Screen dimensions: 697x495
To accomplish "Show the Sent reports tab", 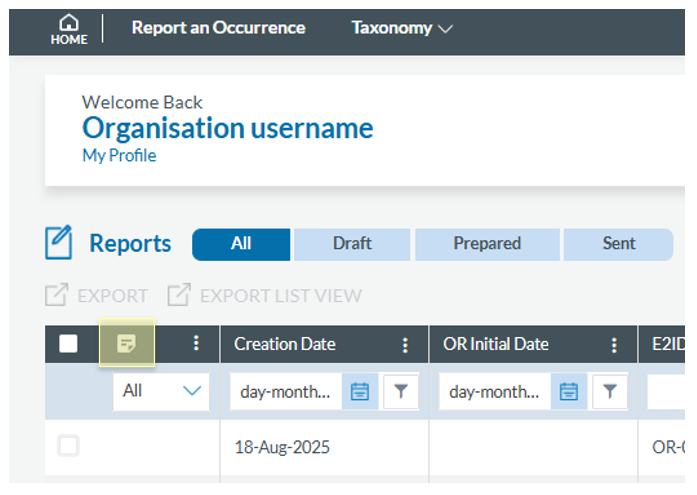I will pyautogui.click(x=618, y=244).
